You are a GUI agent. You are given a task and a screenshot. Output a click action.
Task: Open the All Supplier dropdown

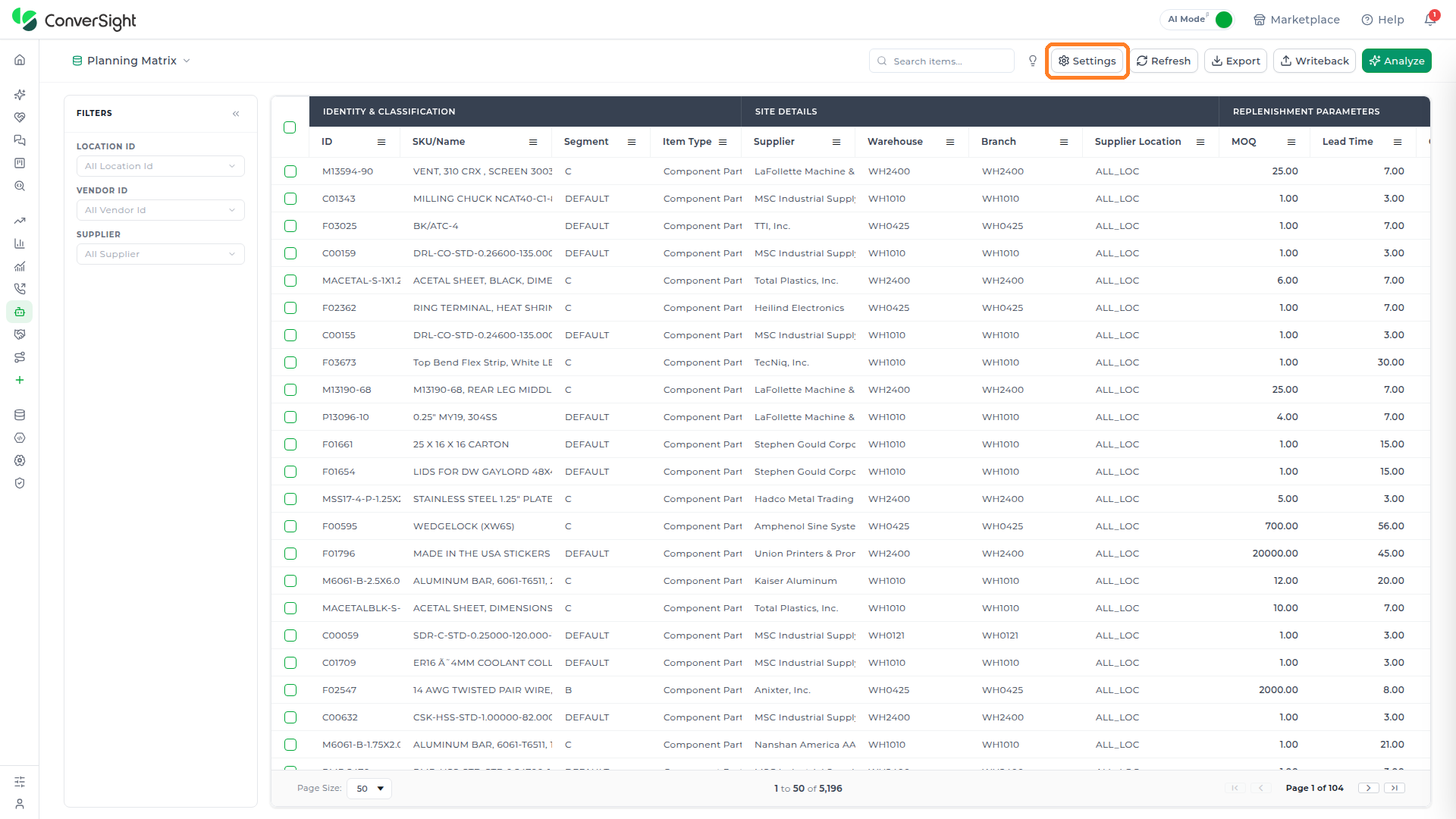161,254
